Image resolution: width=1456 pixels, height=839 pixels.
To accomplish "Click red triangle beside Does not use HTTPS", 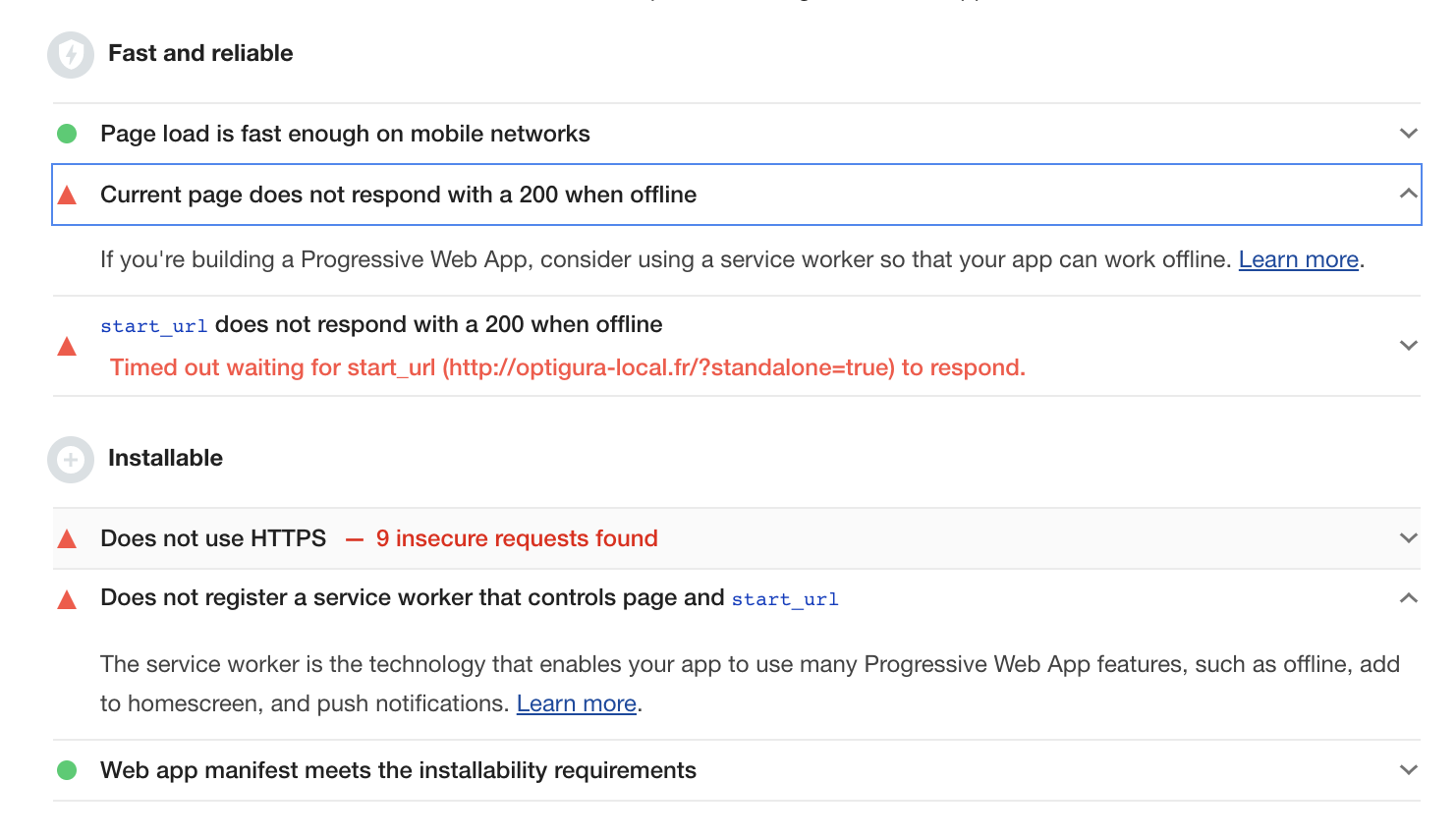I will click(x=67, y=538).
